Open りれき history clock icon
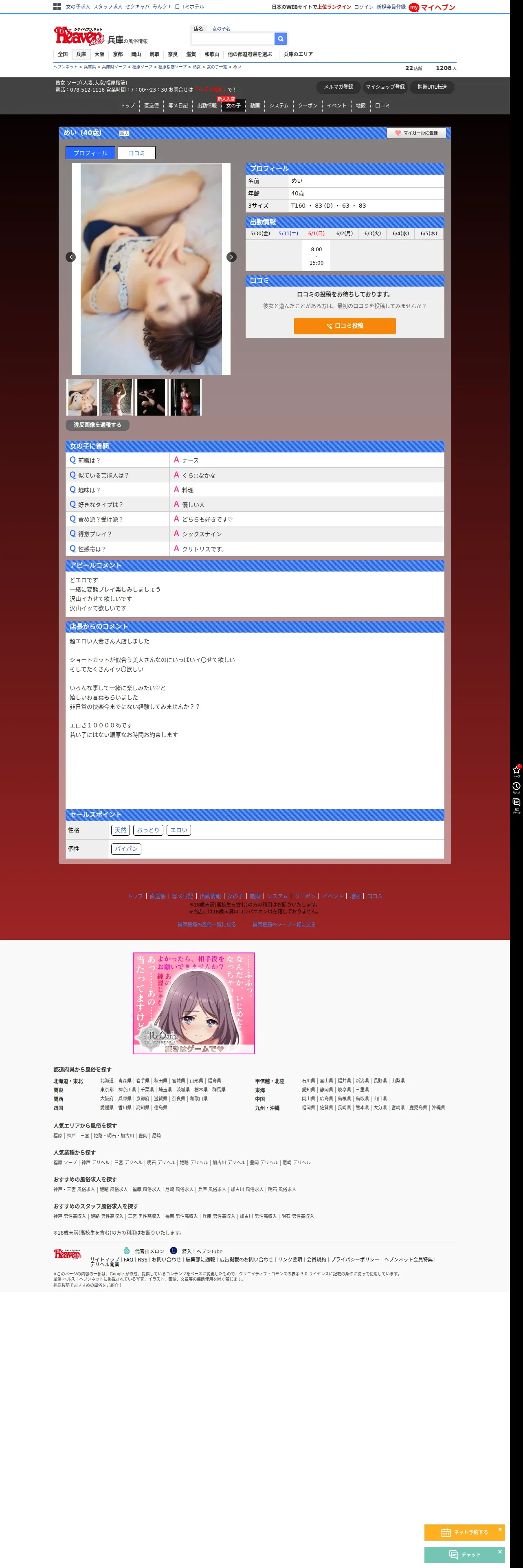523x1568 pixels. [x=516, y=788]
